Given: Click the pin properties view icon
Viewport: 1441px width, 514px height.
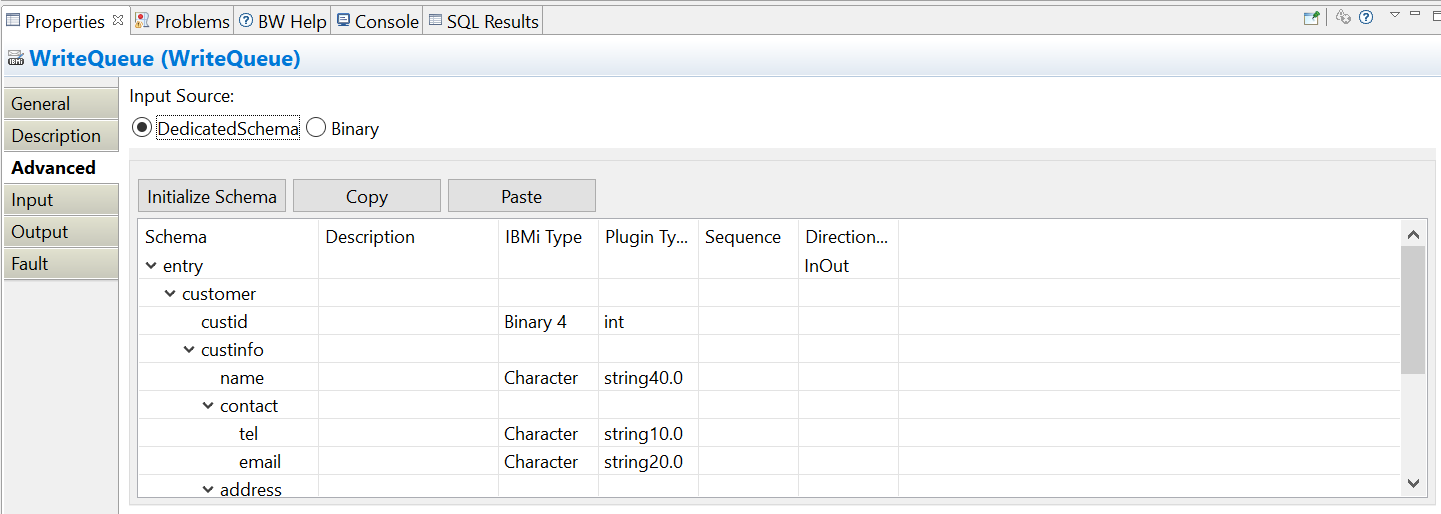Looking at the screenshot, I should (1311, 17).
